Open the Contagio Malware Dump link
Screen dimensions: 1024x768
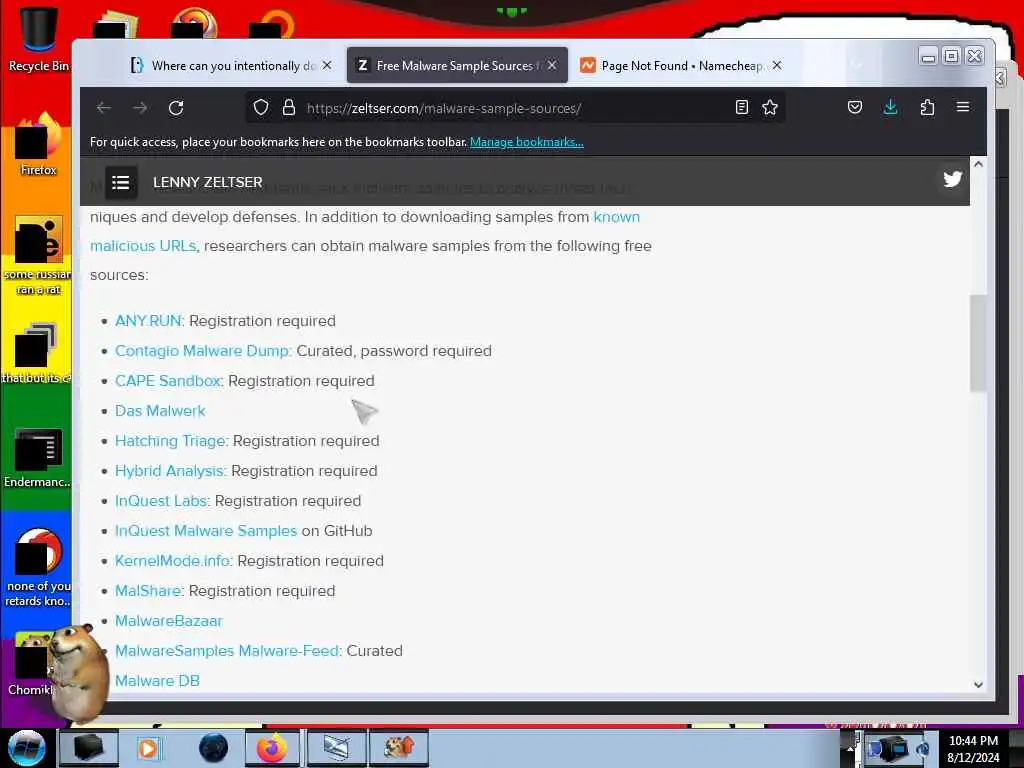tap(202, 351)
